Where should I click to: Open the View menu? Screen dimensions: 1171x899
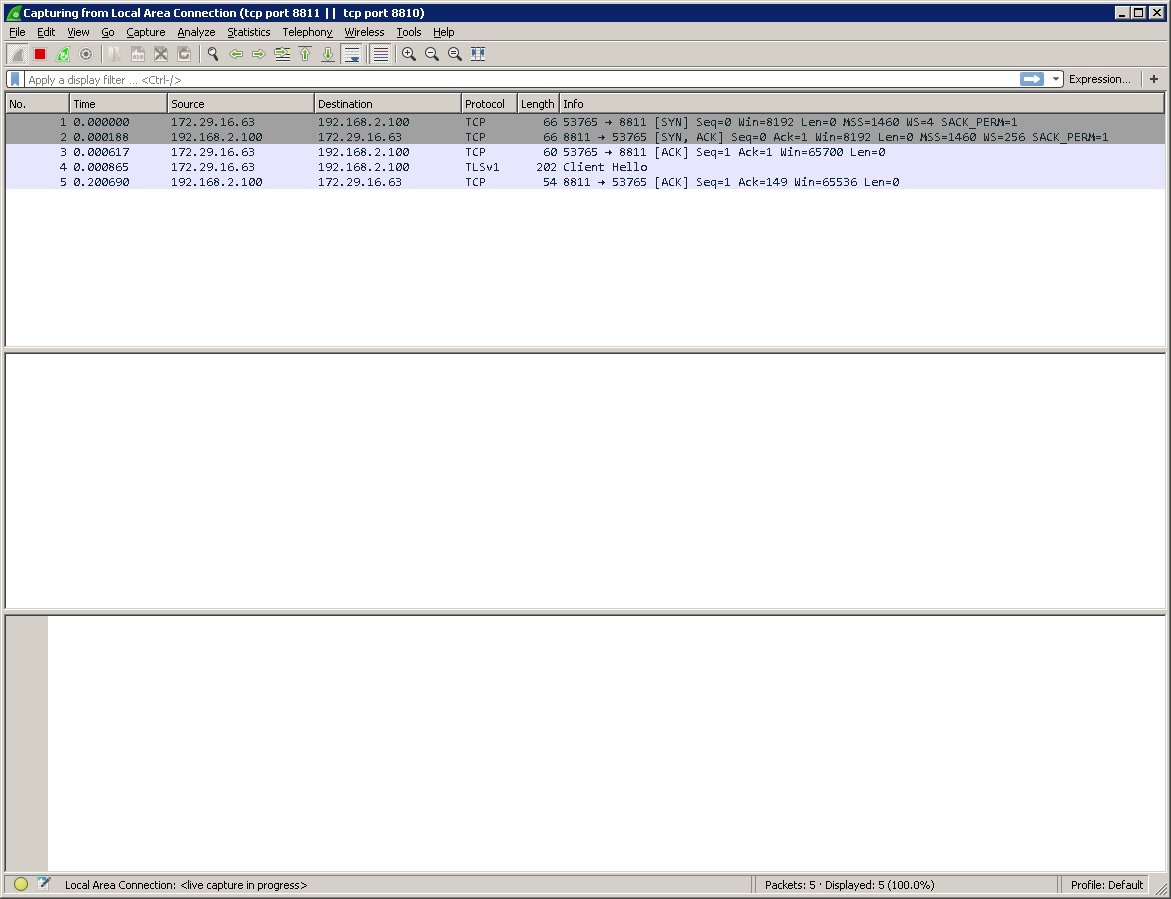click(78, 32)
